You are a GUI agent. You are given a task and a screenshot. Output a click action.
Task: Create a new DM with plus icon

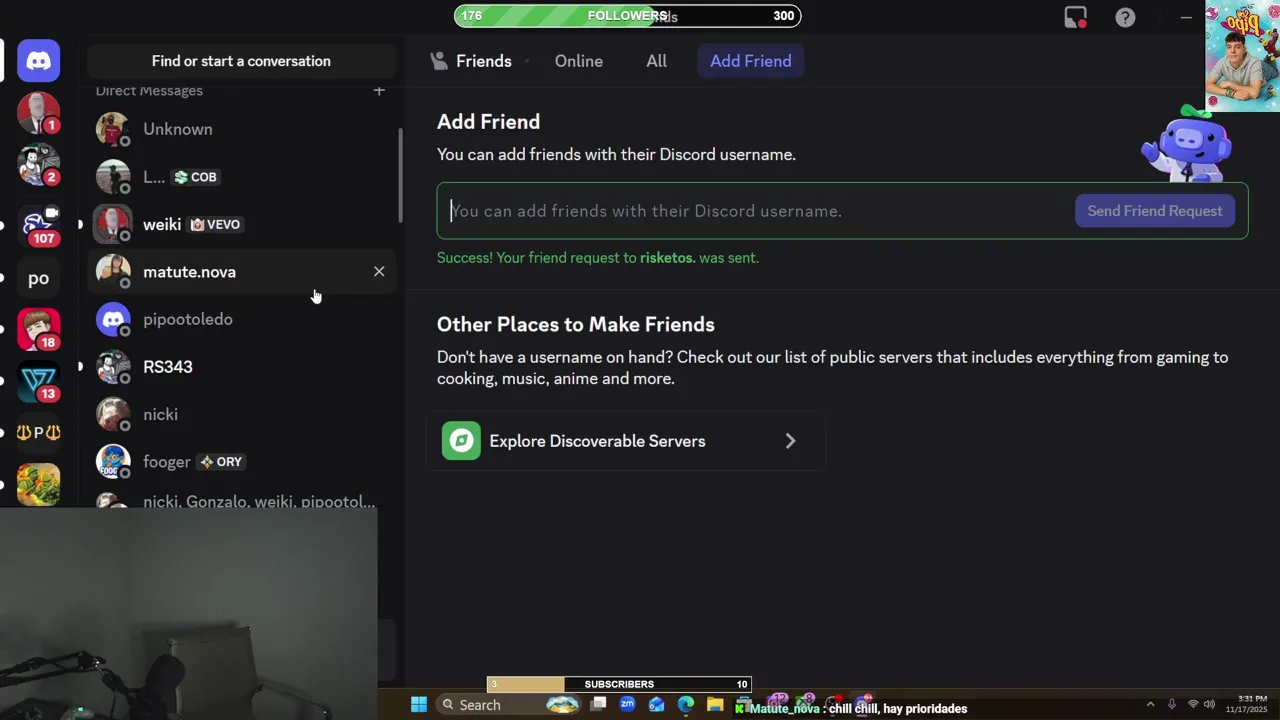(379, 91)
